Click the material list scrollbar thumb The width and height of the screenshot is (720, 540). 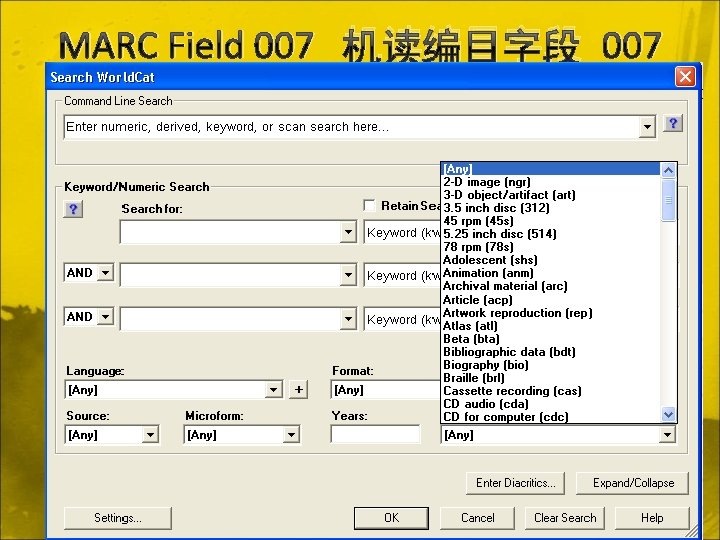tap(669, 200)
